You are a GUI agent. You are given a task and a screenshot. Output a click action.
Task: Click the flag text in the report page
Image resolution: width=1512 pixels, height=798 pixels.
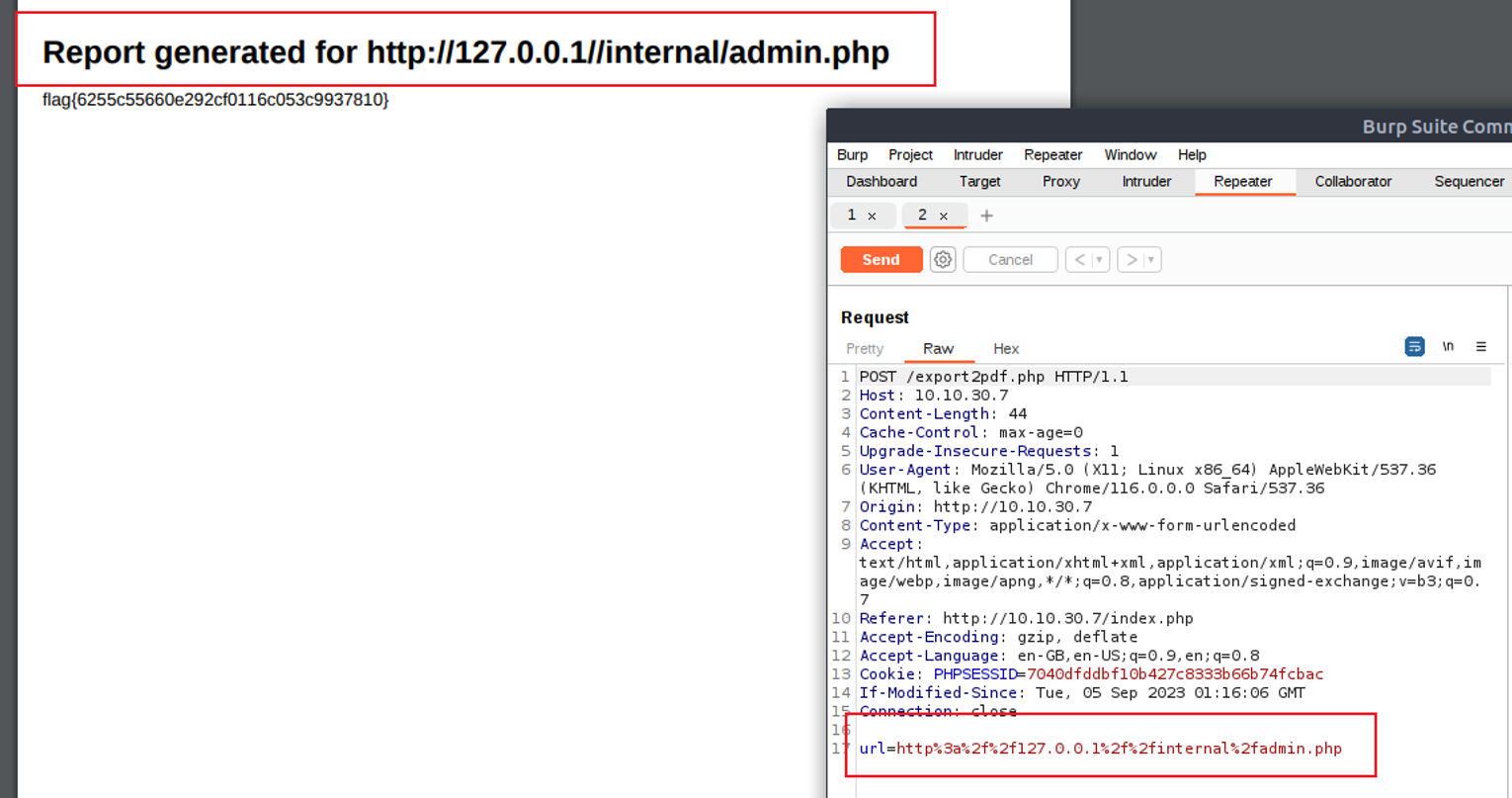[x=215, y=100]
